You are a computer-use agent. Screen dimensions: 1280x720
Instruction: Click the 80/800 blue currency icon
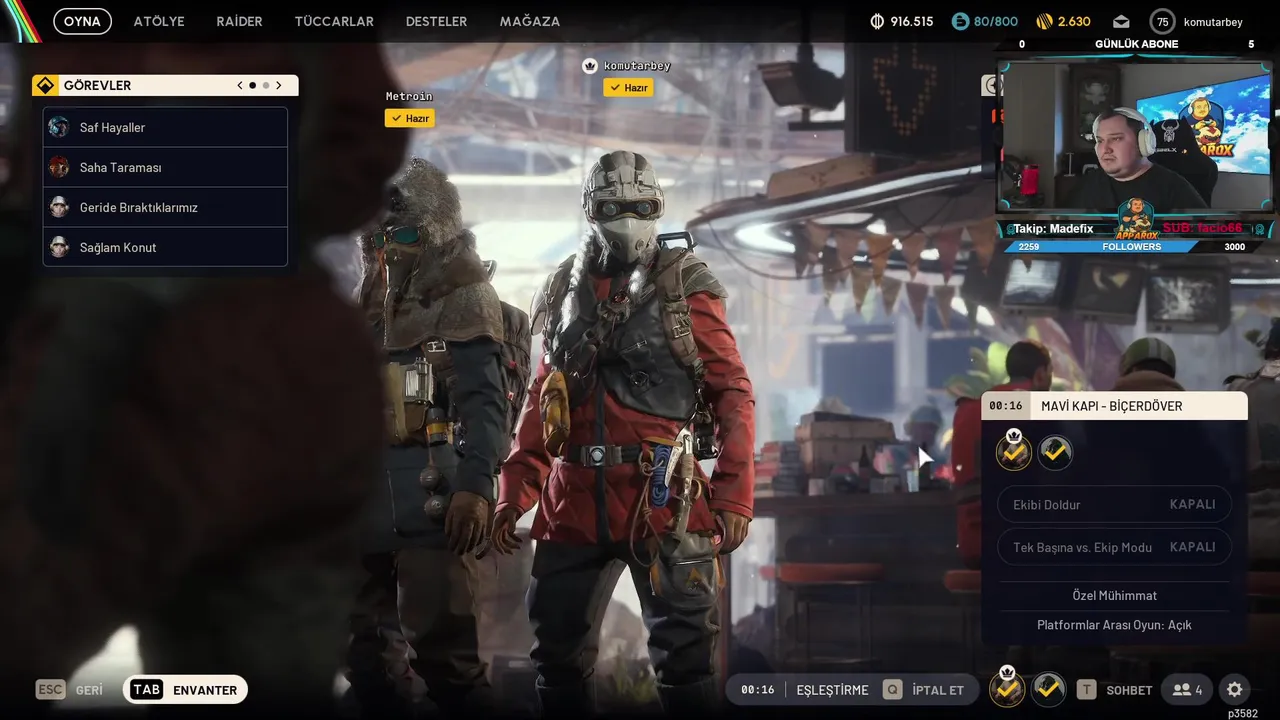click(960, 21)
